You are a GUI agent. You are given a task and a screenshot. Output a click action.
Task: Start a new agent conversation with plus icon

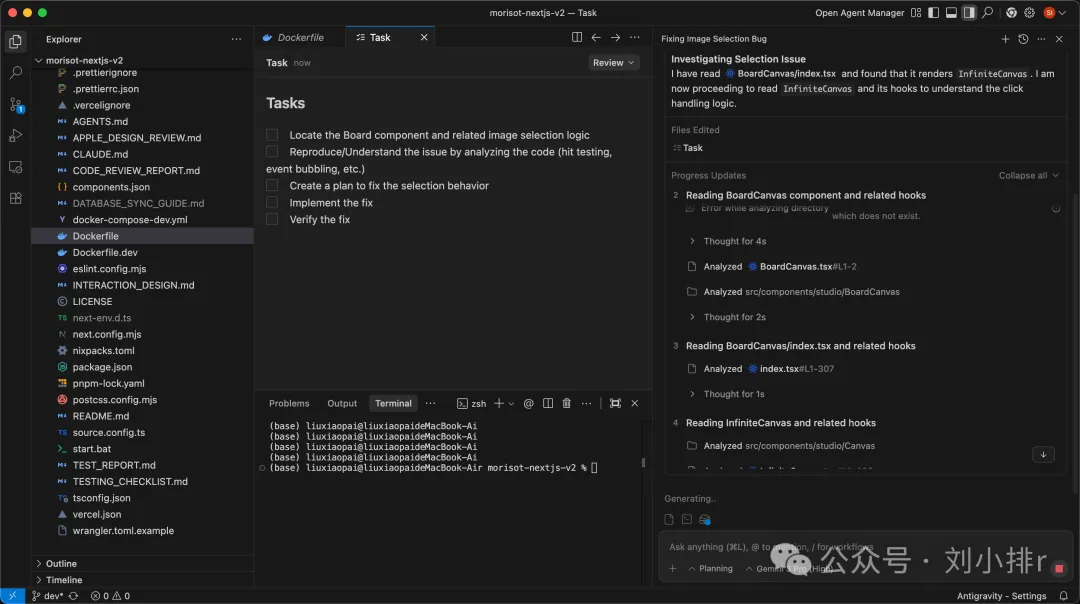[x=1005, y=39]
